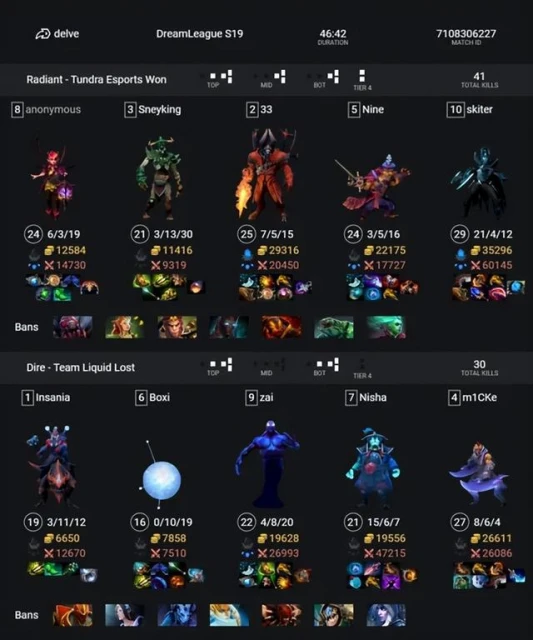533x640 pixels.
Task: Select skiter's Phantom Assassin hero portrait
Action: 478,182
